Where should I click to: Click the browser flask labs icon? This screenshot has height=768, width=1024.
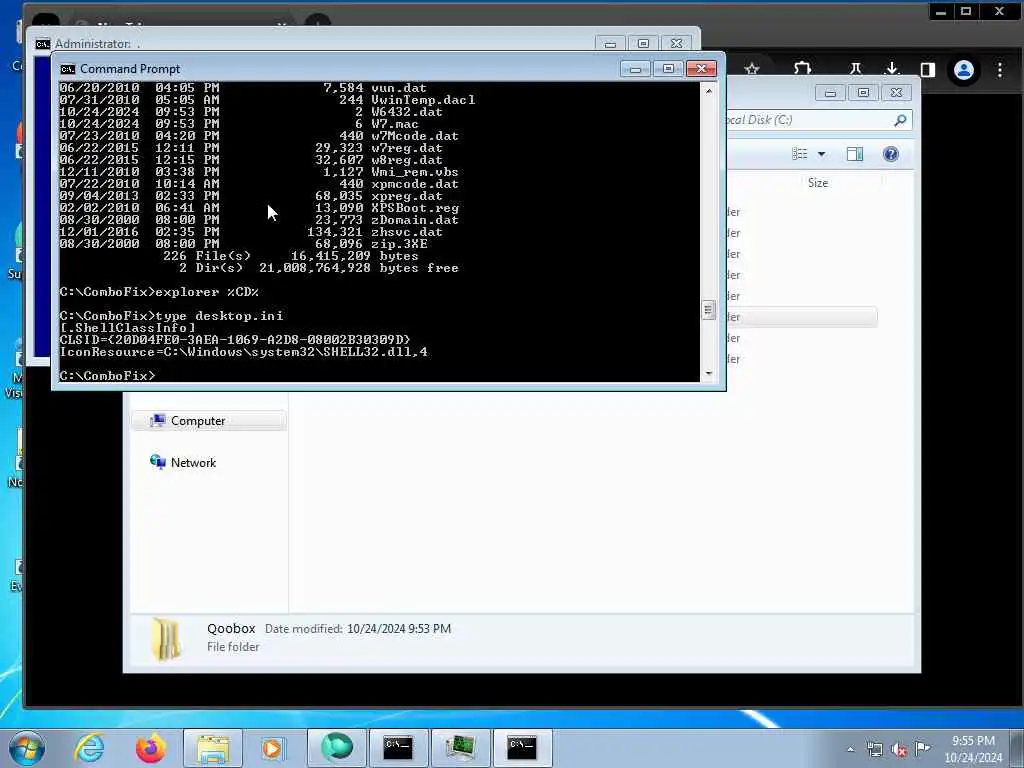(x=855, y=69)
